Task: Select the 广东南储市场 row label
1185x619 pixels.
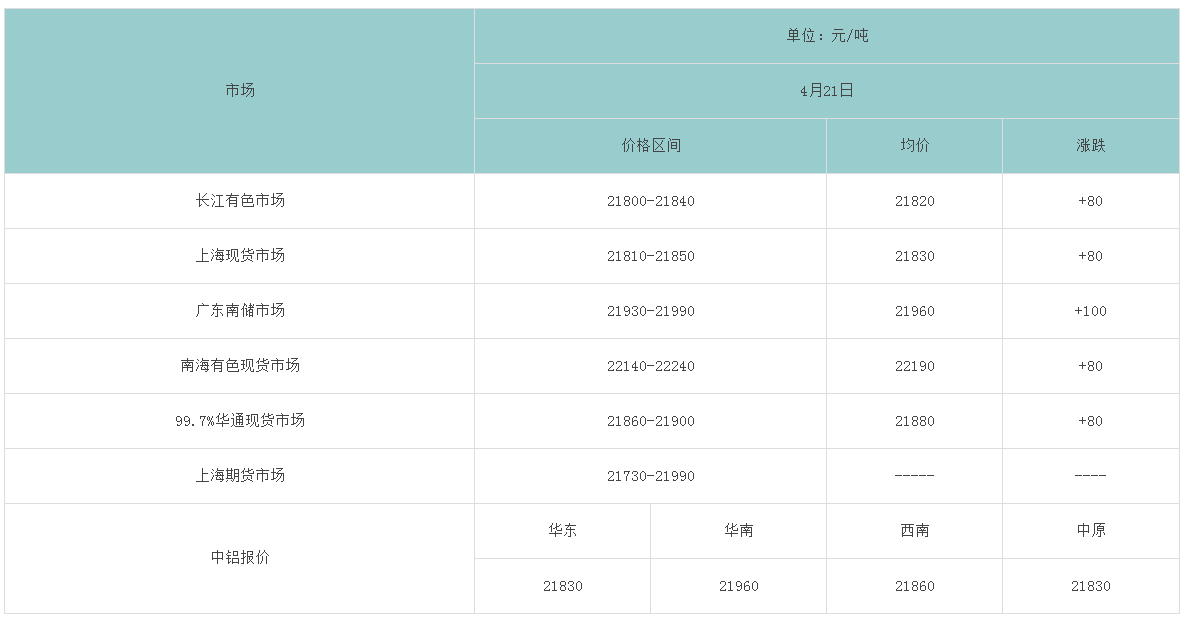Action: tap(240, 311)
